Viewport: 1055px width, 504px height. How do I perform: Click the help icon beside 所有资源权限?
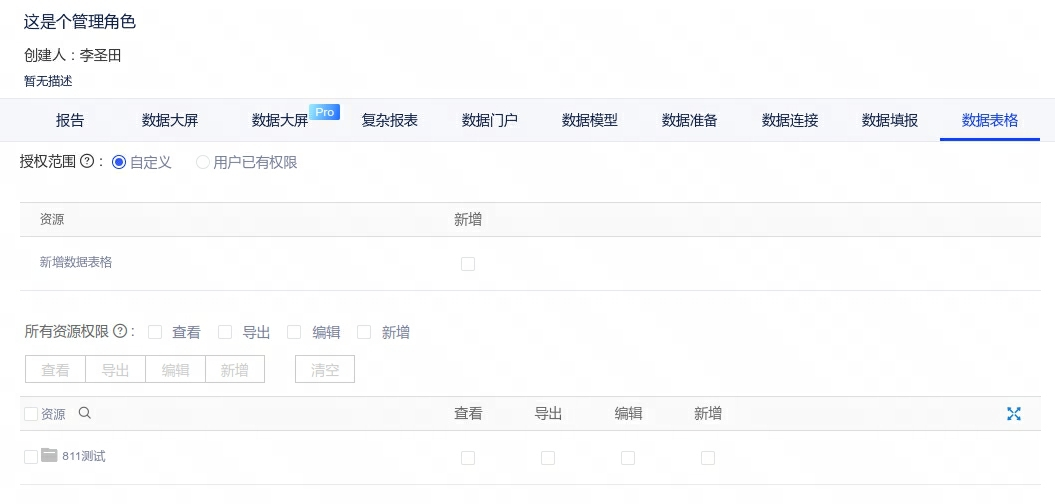coord(120,332)
